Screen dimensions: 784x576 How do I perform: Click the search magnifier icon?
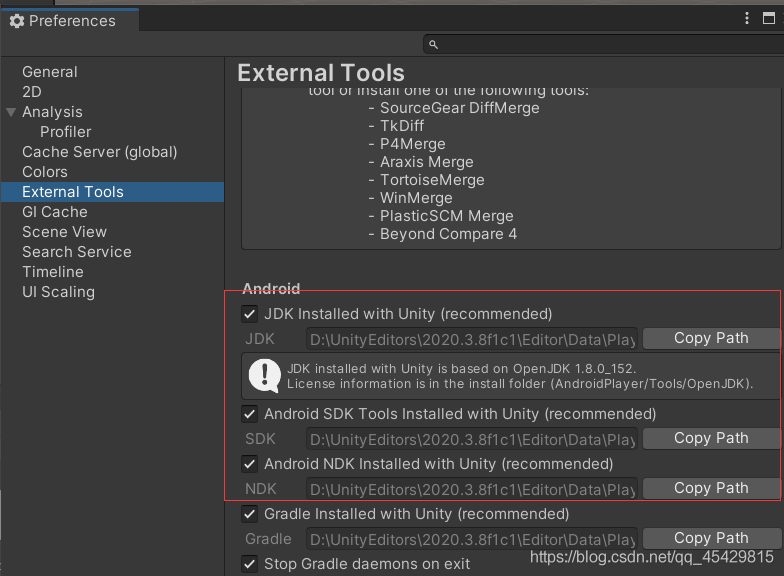click(x=433, y=45)
